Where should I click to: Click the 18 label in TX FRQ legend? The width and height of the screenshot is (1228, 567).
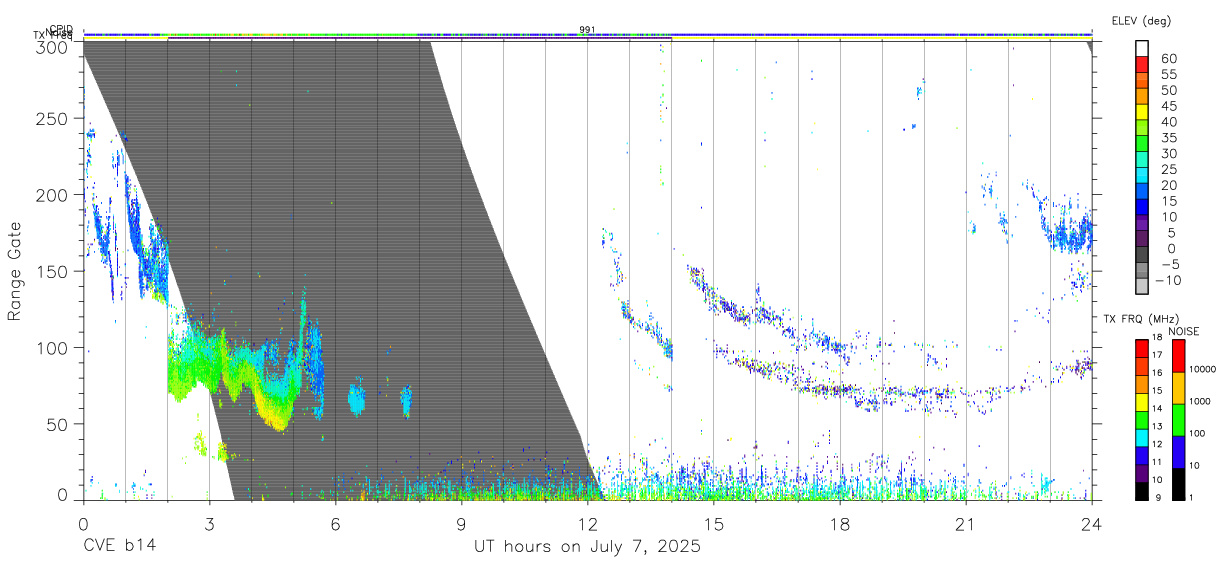[1156, 338]
